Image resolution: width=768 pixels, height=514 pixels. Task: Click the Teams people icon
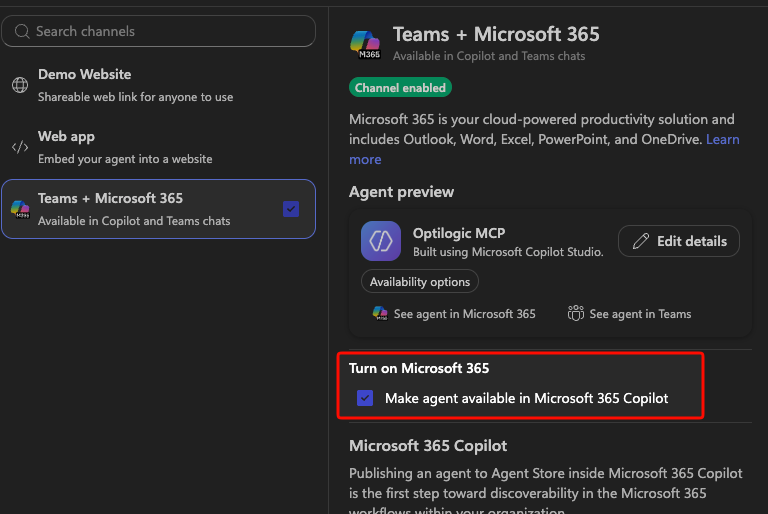point(576,313)
